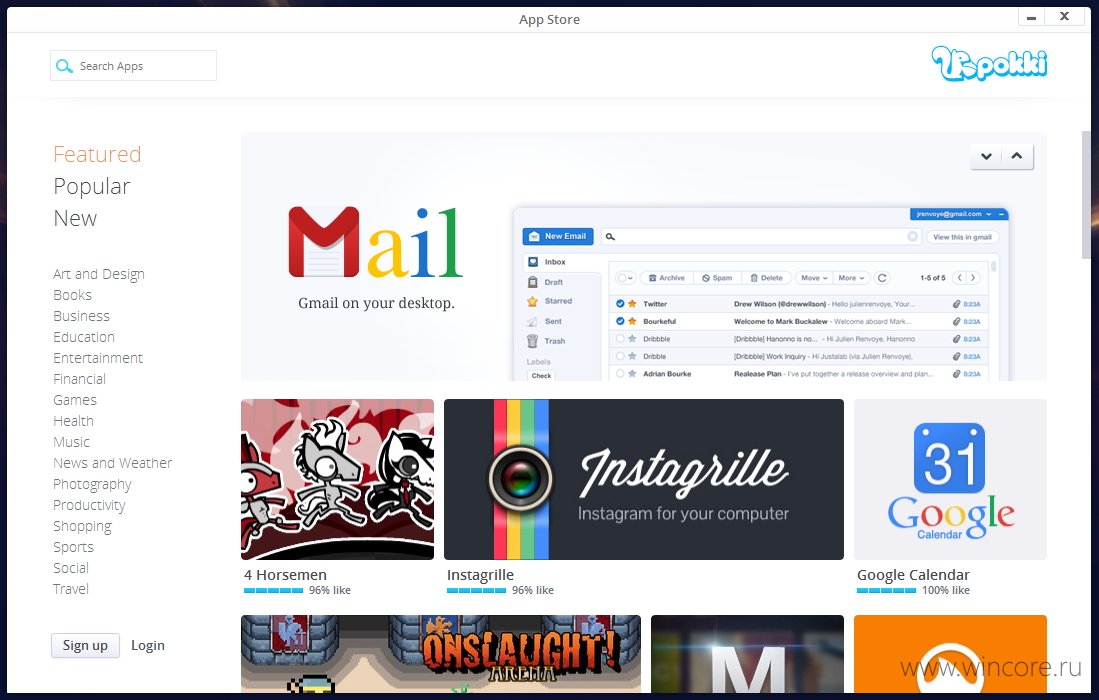The width and height of the screenshot is (1099, 700).
Task: Minimize the App Store window
Action: point(1031,17)
